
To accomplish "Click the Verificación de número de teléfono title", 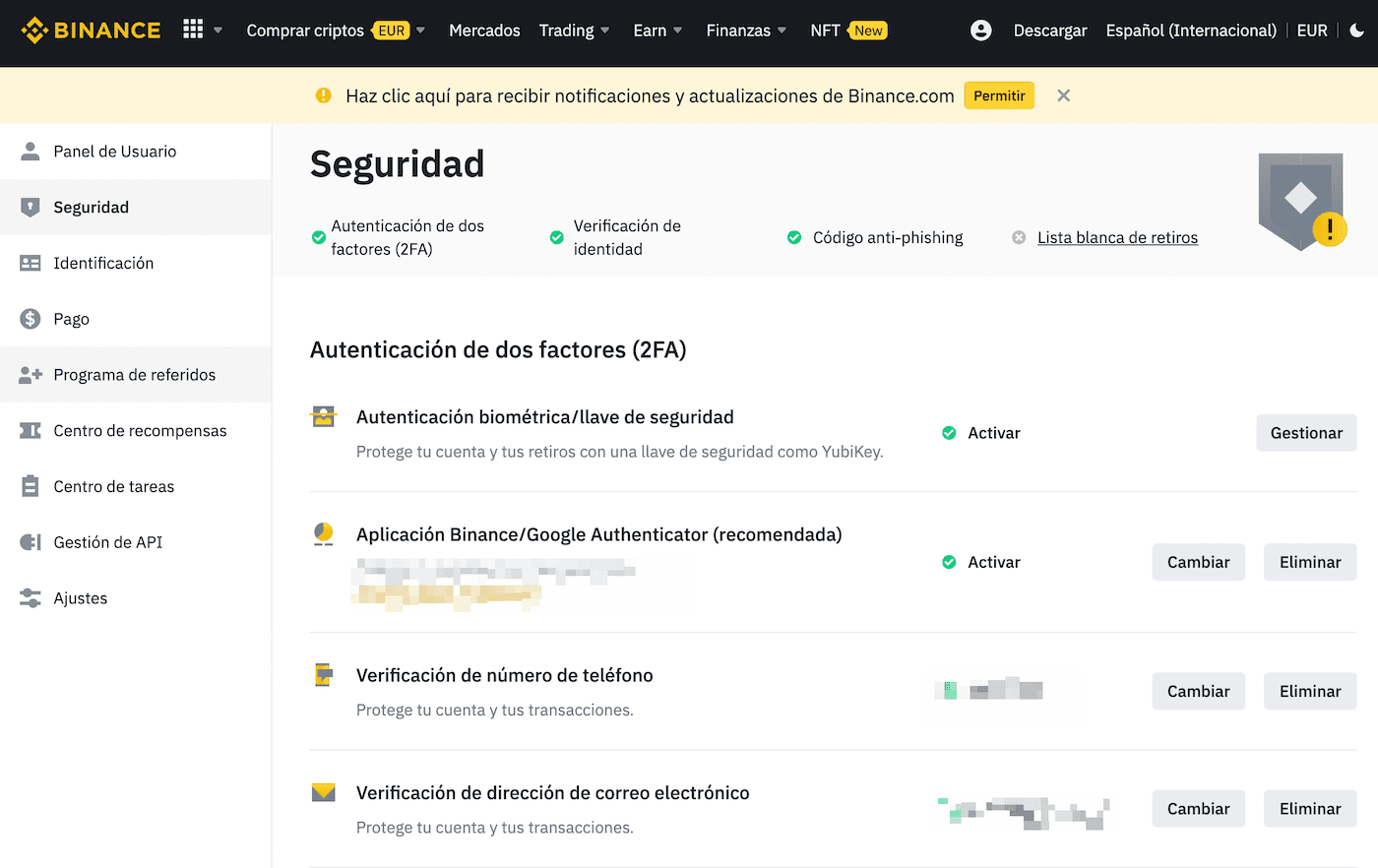I will (x=505, y=675).
